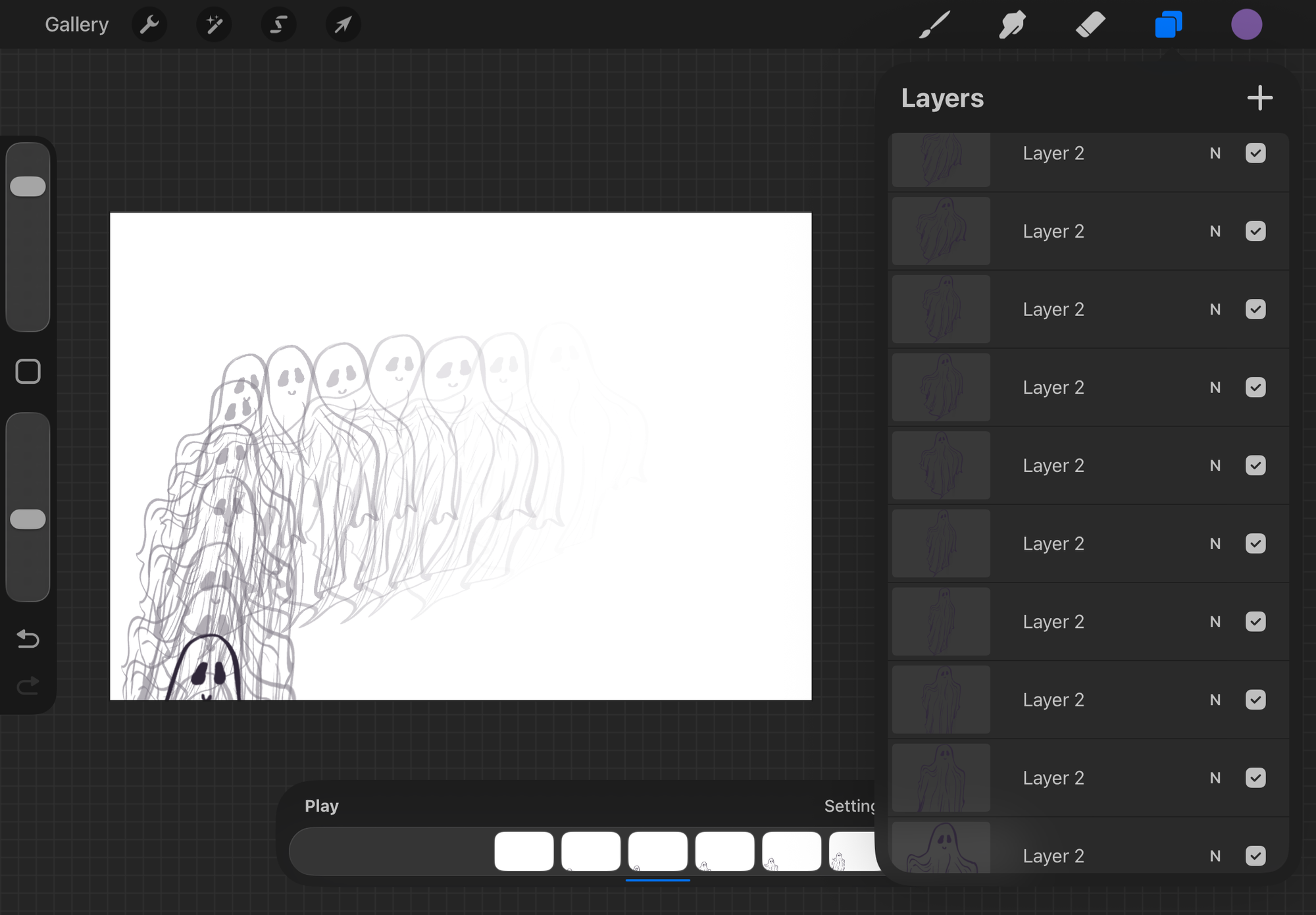Uncheck visibility of second Layer 2

[x=1255, y=232]
